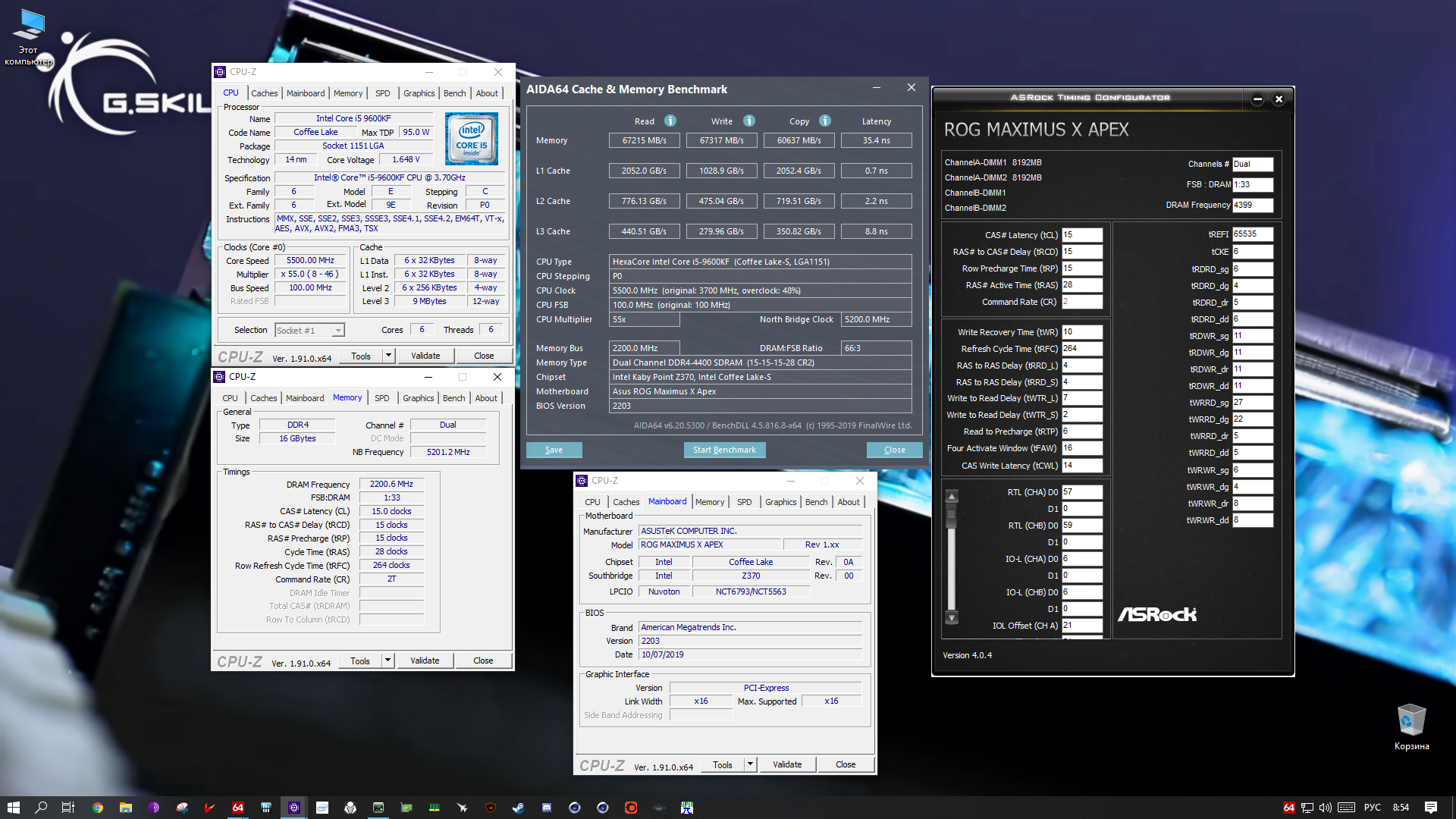Click Memory Latency value 35.4 ns
The width and height of the screenshot is (1456, 819).
[x=877, y=140]
